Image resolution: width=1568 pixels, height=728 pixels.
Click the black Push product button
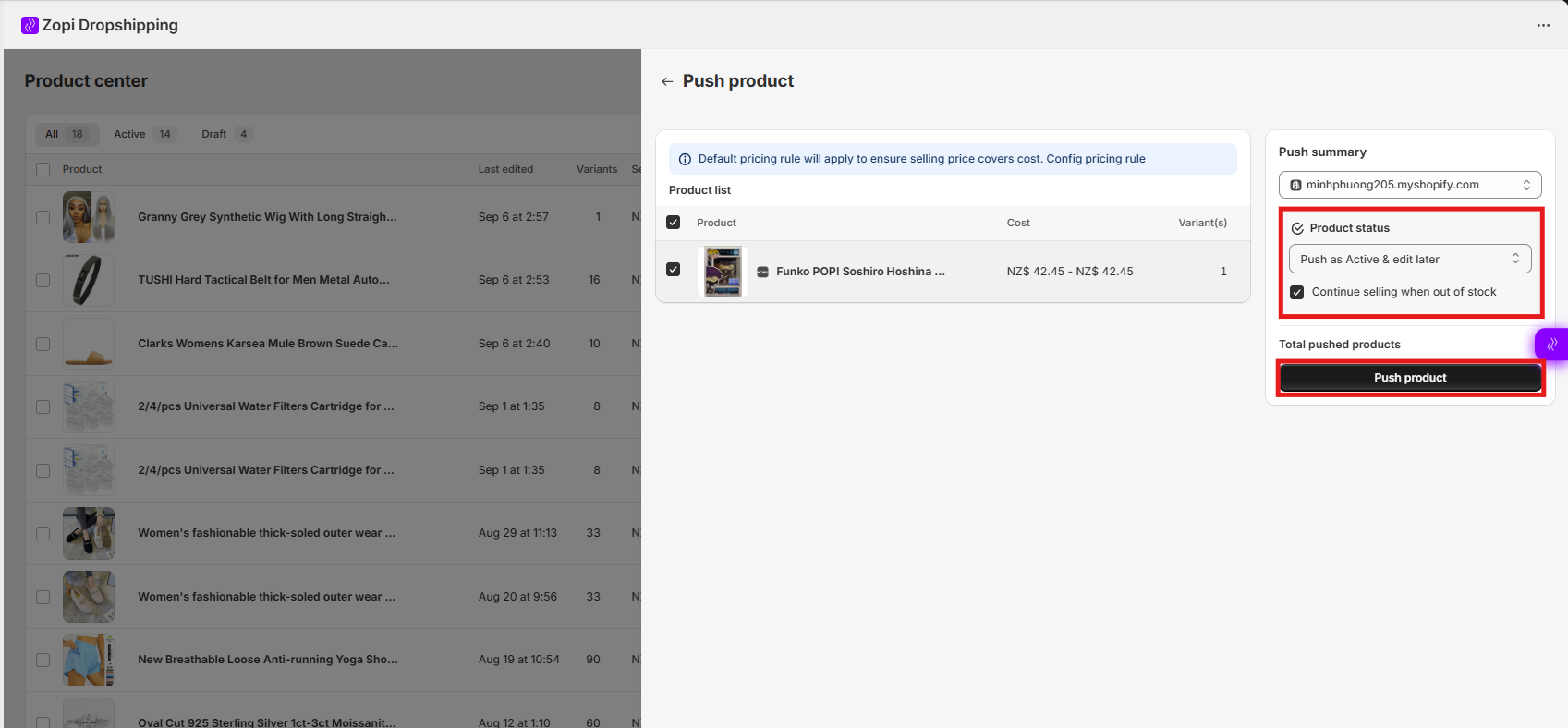[x=1409, y=378]
